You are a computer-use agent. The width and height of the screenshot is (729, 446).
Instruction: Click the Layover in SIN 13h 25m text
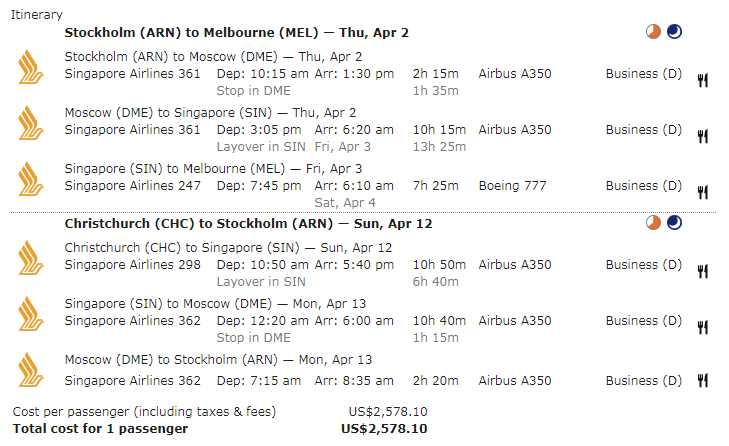[341, 147]
